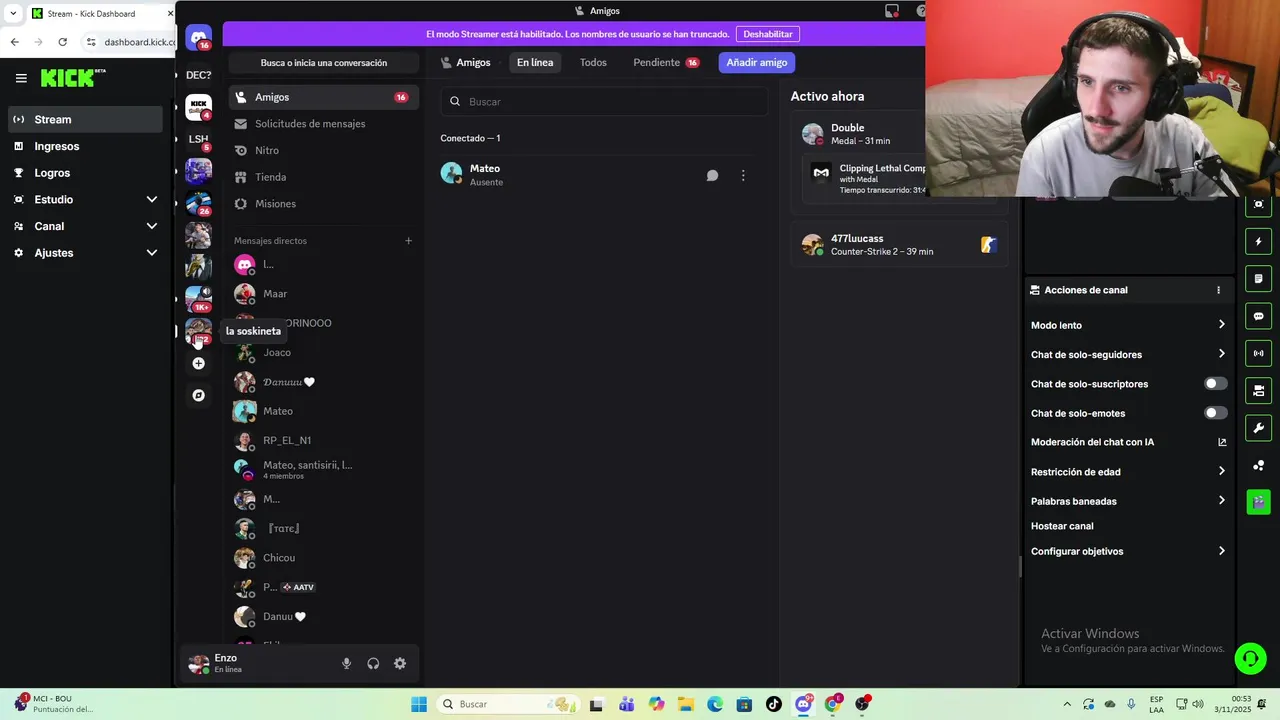The image size is (1280, 720).
Task: Select Stream in Kick sidebar
Action: point(85,119)
